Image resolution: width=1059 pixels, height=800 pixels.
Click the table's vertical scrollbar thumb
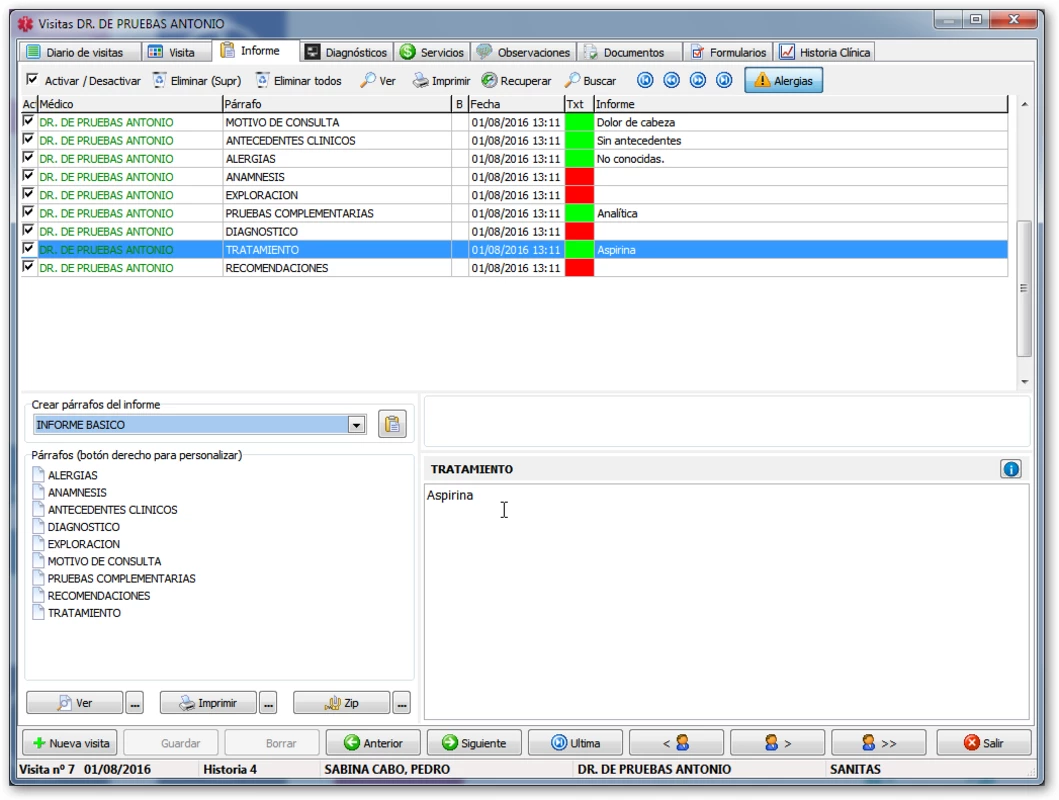1024,288
